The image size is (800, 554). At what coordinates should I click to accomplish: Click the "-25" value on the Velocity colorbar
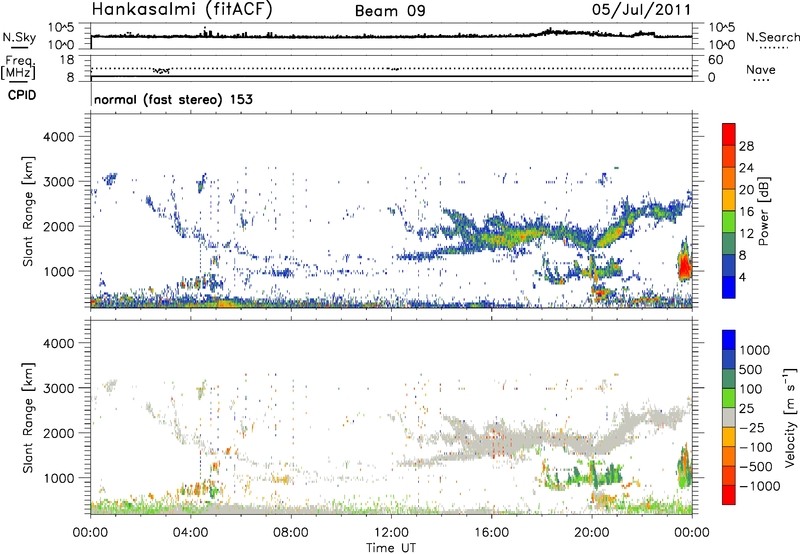tap(752, 427)
